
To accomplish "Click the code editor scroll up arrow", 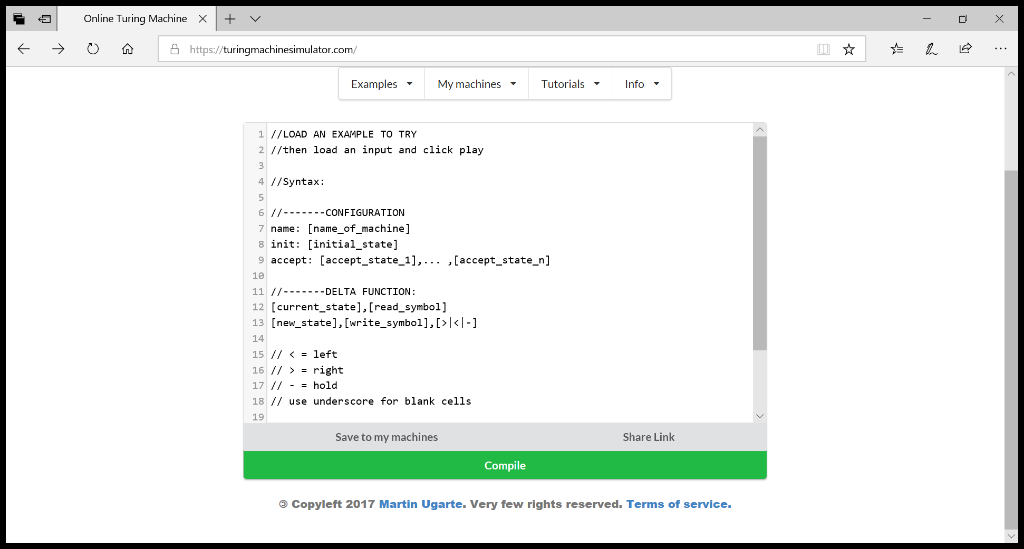I will point(760,129).
